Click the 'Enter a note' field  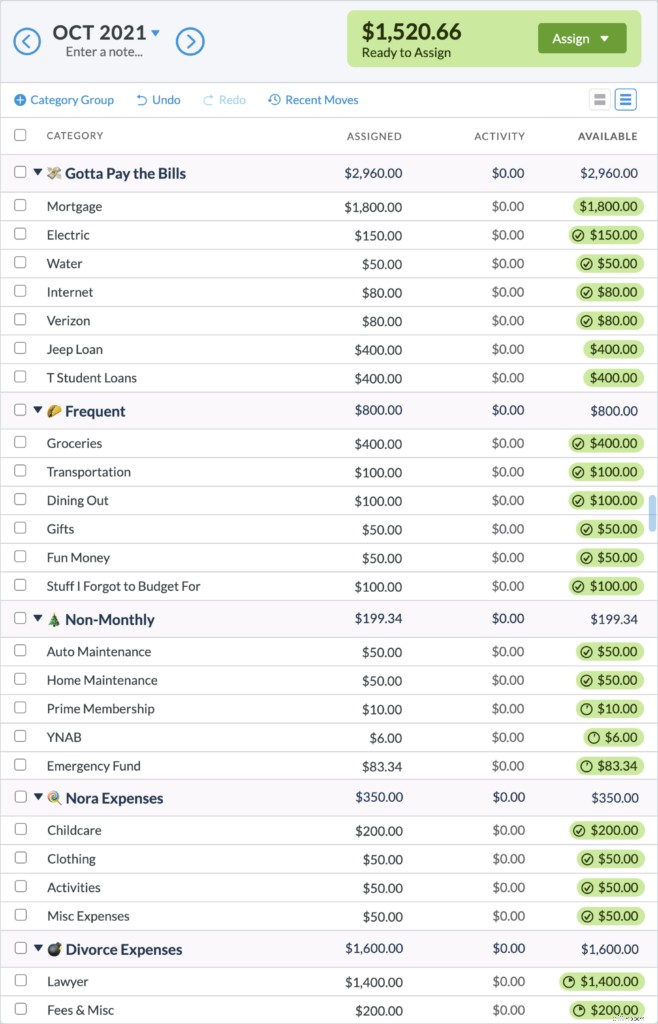104,52
